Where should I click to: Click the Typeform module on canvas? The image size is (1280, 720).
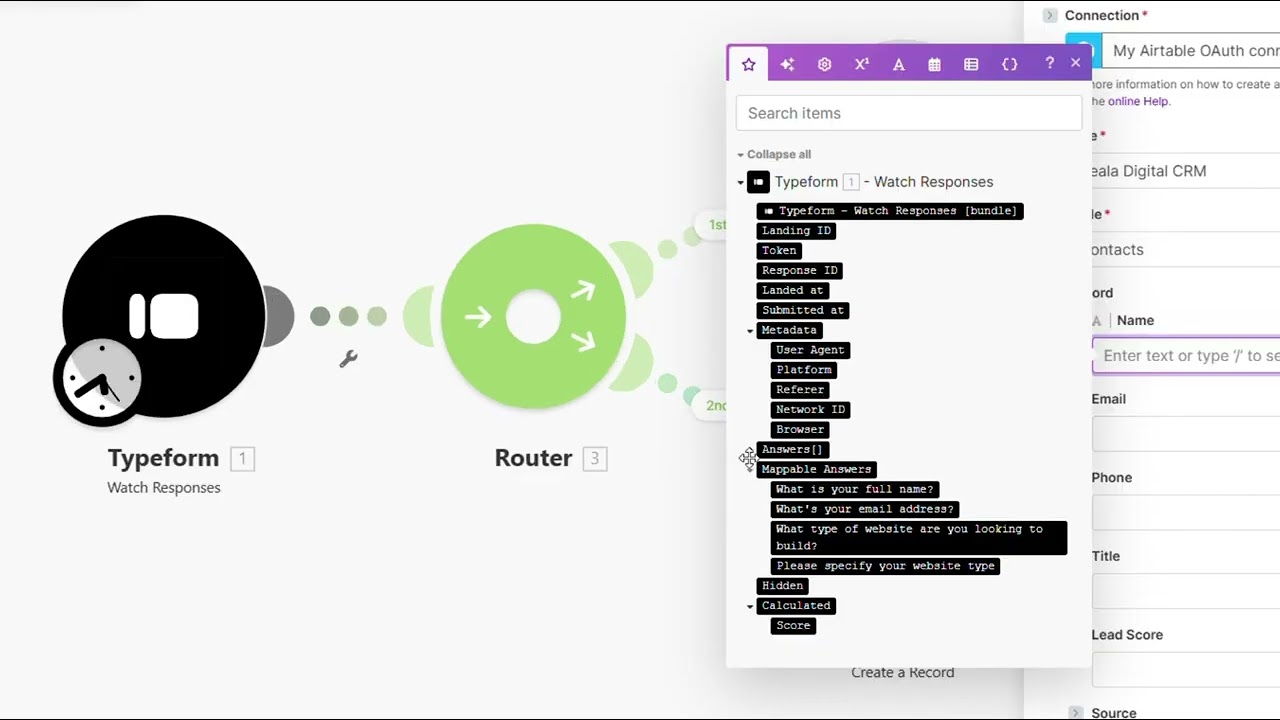coord(165,315)
